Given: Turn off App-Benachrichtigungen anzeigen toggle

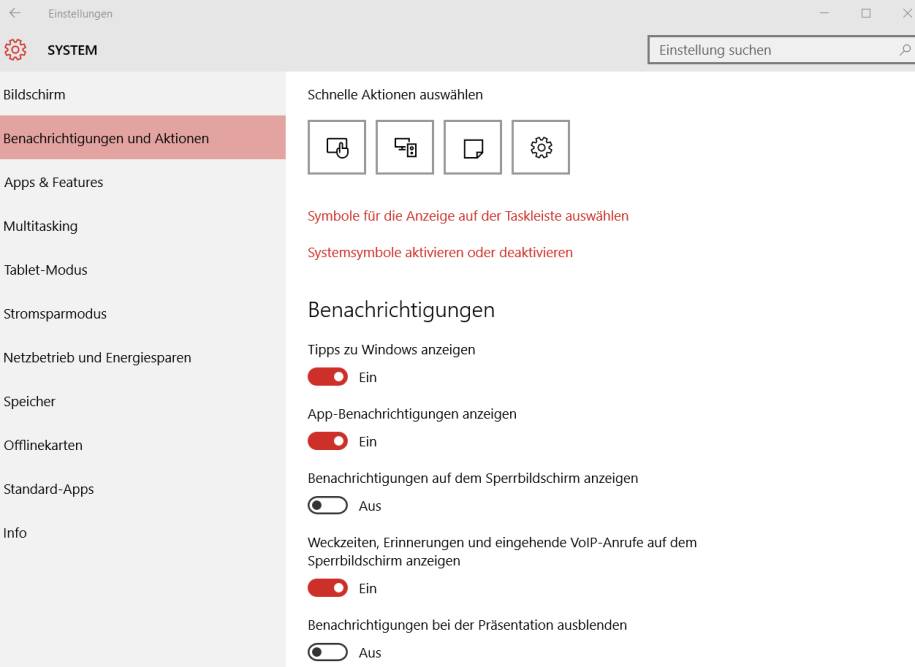Looking at the screenshot, I should pyautogui.click(x=328, y=441).
